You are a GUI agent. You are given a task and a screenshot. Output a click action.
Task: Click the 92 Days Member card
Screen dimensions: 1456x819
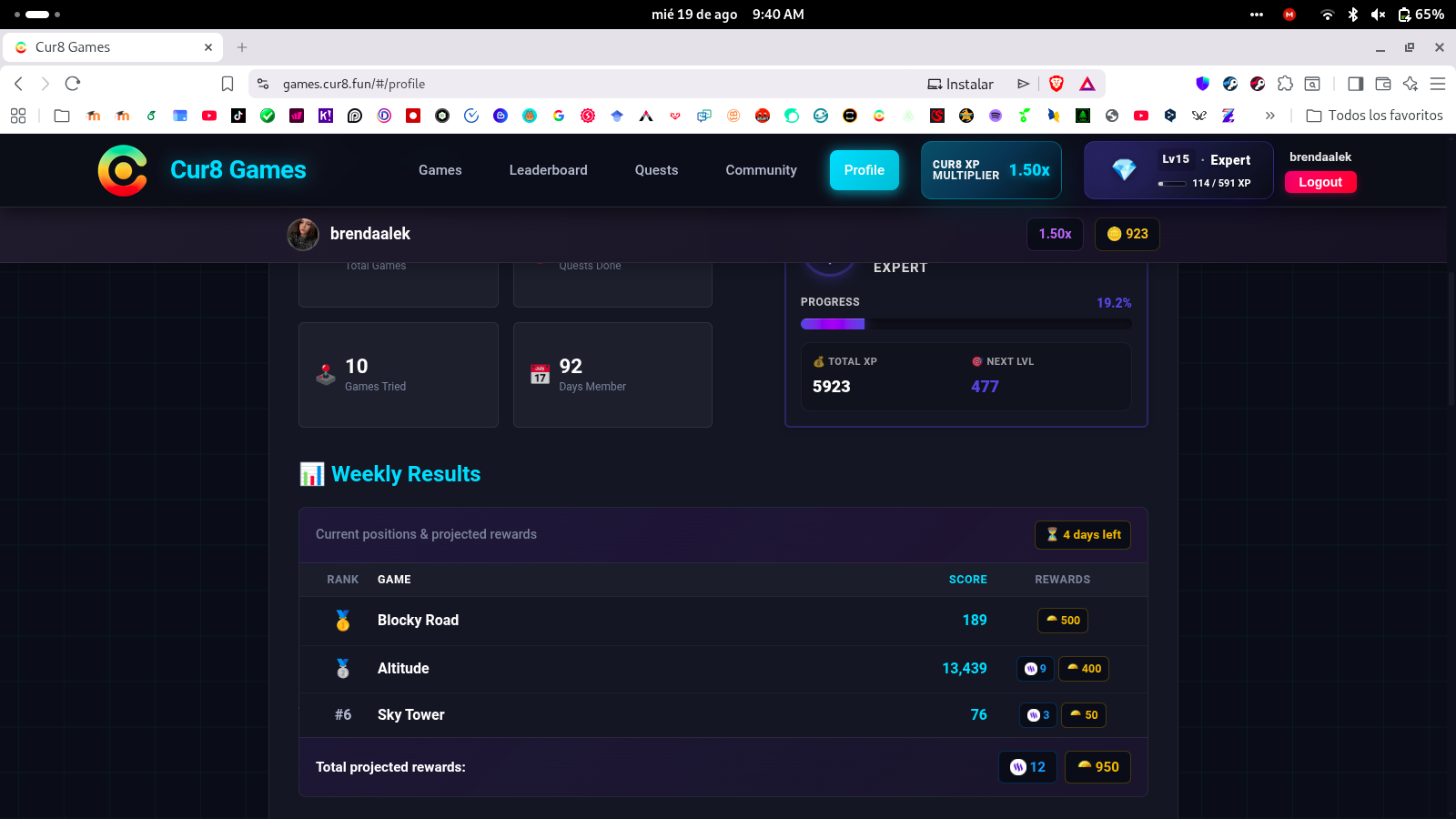(612, 375)
